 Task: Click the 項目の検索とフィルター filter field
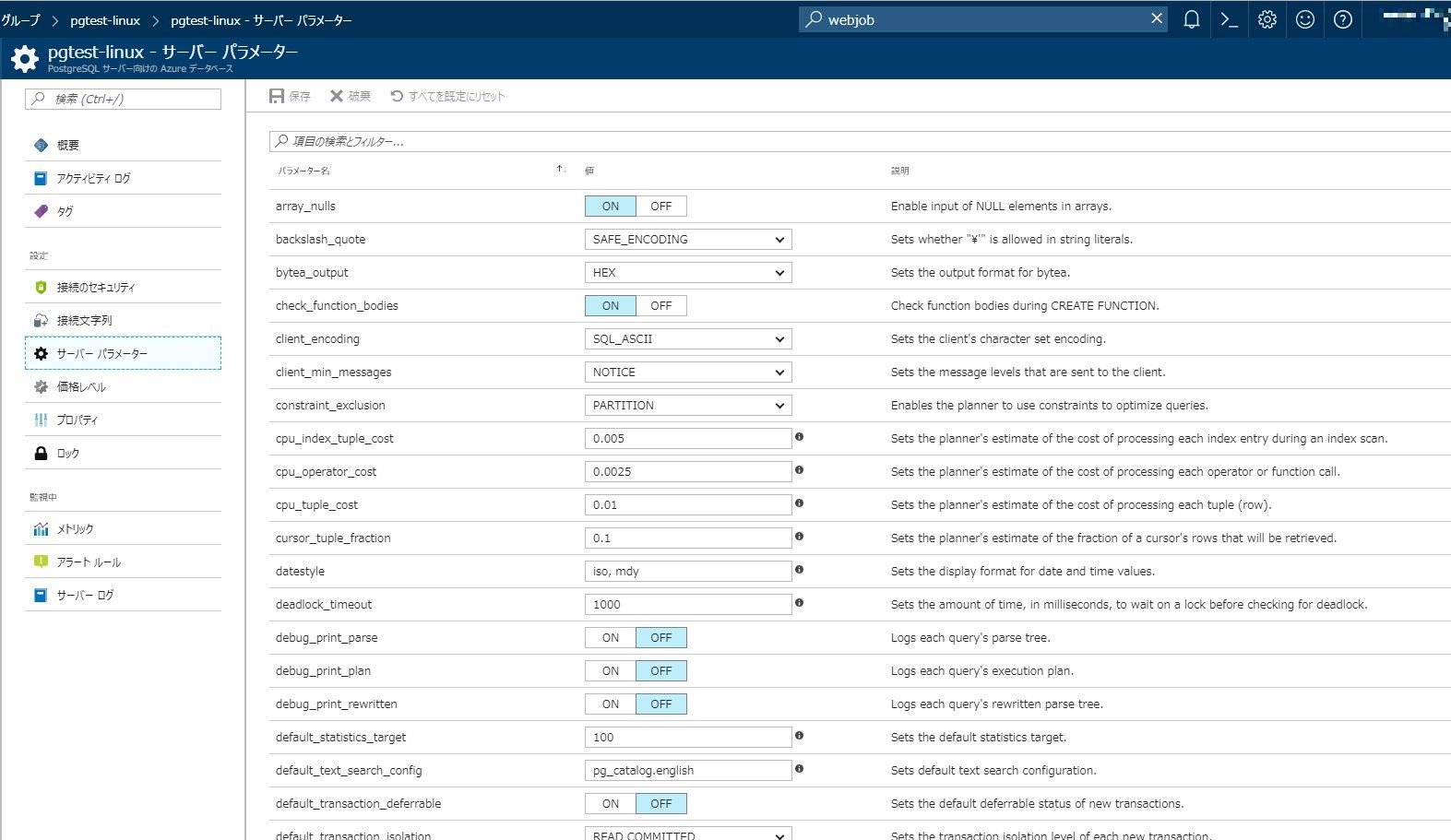(858, 141)
